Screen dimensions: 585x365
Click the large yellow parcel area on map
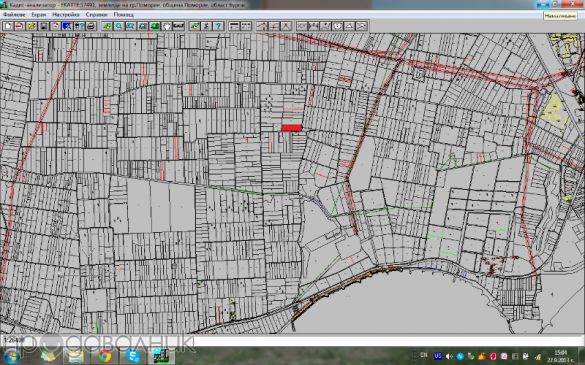click(556, 111)
